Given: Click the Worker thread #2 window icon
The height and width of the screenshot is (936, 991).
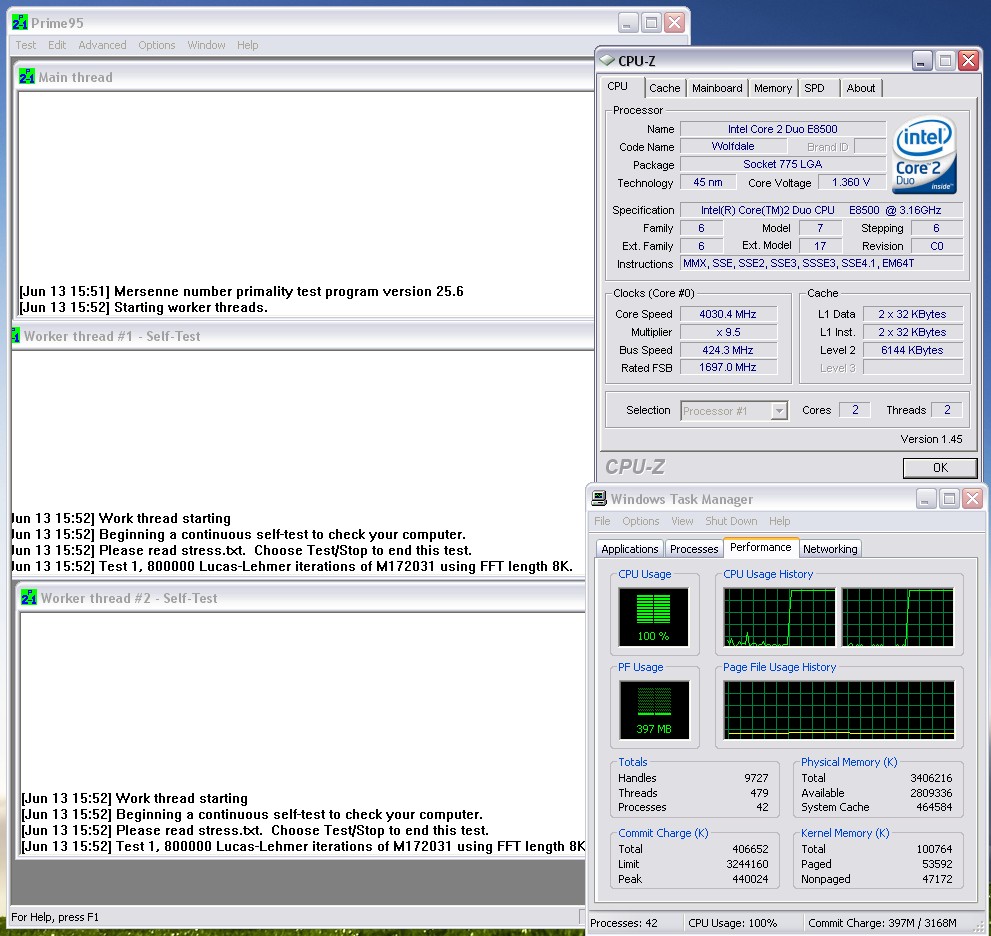Looking at the screenshot, I should (x=28, y=597).
